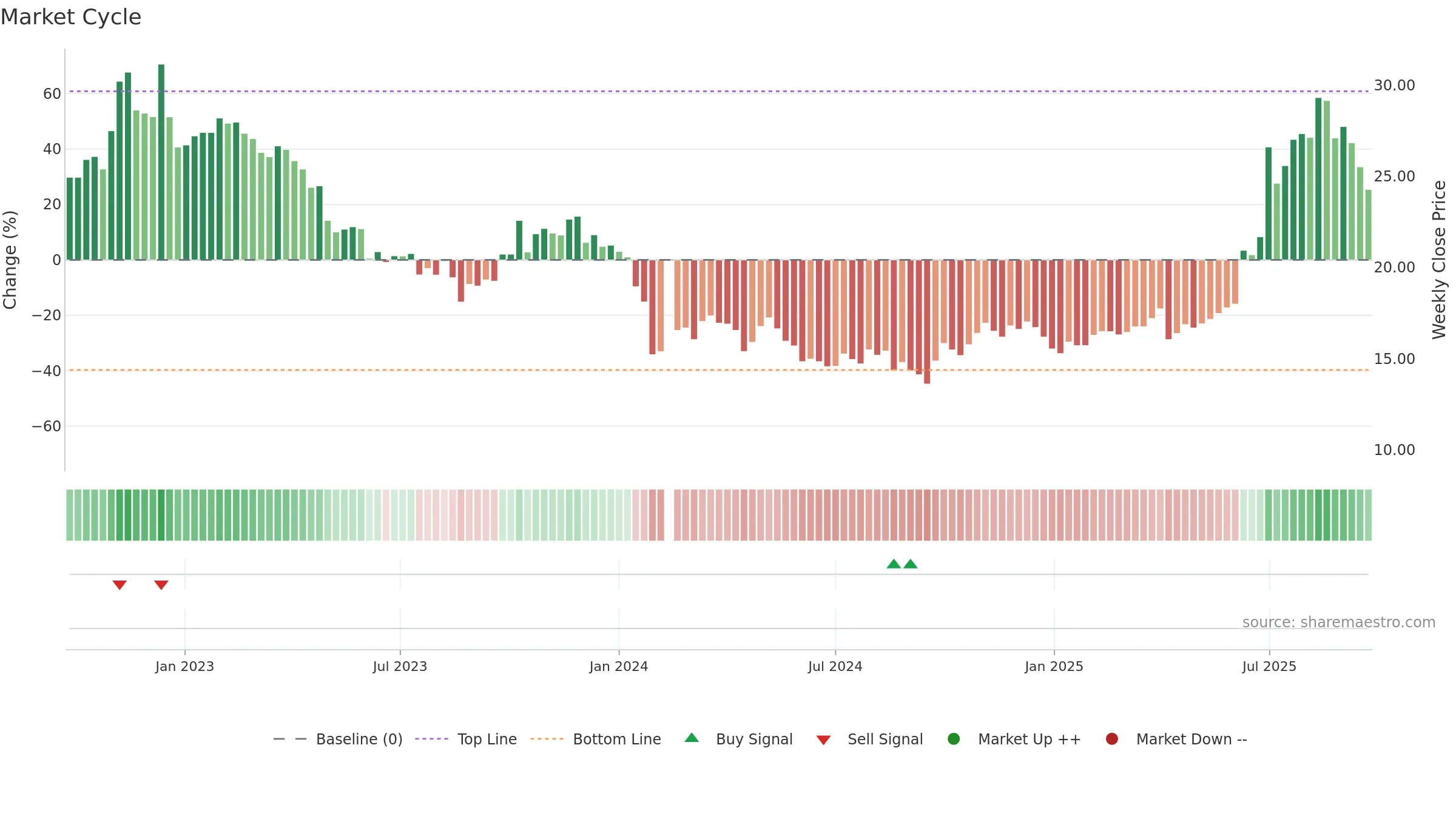Toggle the Bottom Line legend entry
The height and width of the screenshot is (819, 1456).
[x=596, y=739]
